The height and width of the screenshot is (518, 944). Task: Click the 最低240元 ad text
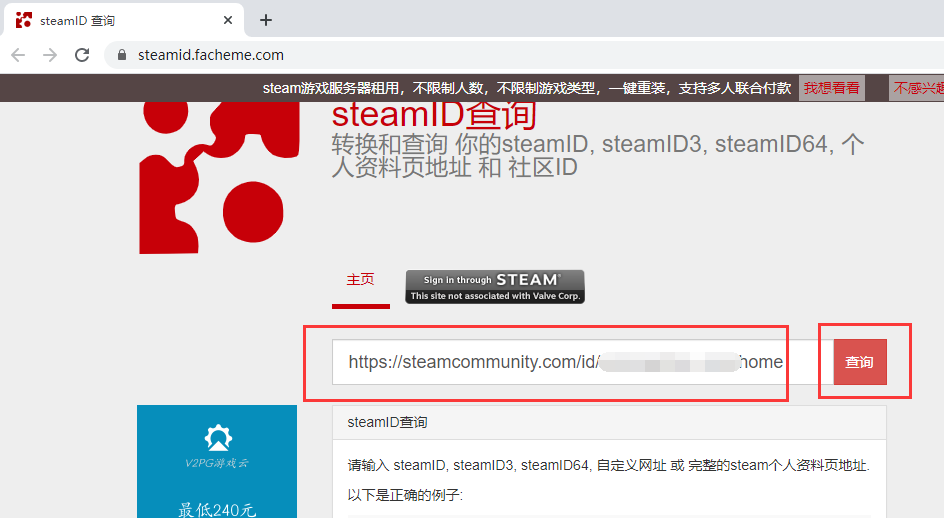pyautogui.click(x=217, y=510)
